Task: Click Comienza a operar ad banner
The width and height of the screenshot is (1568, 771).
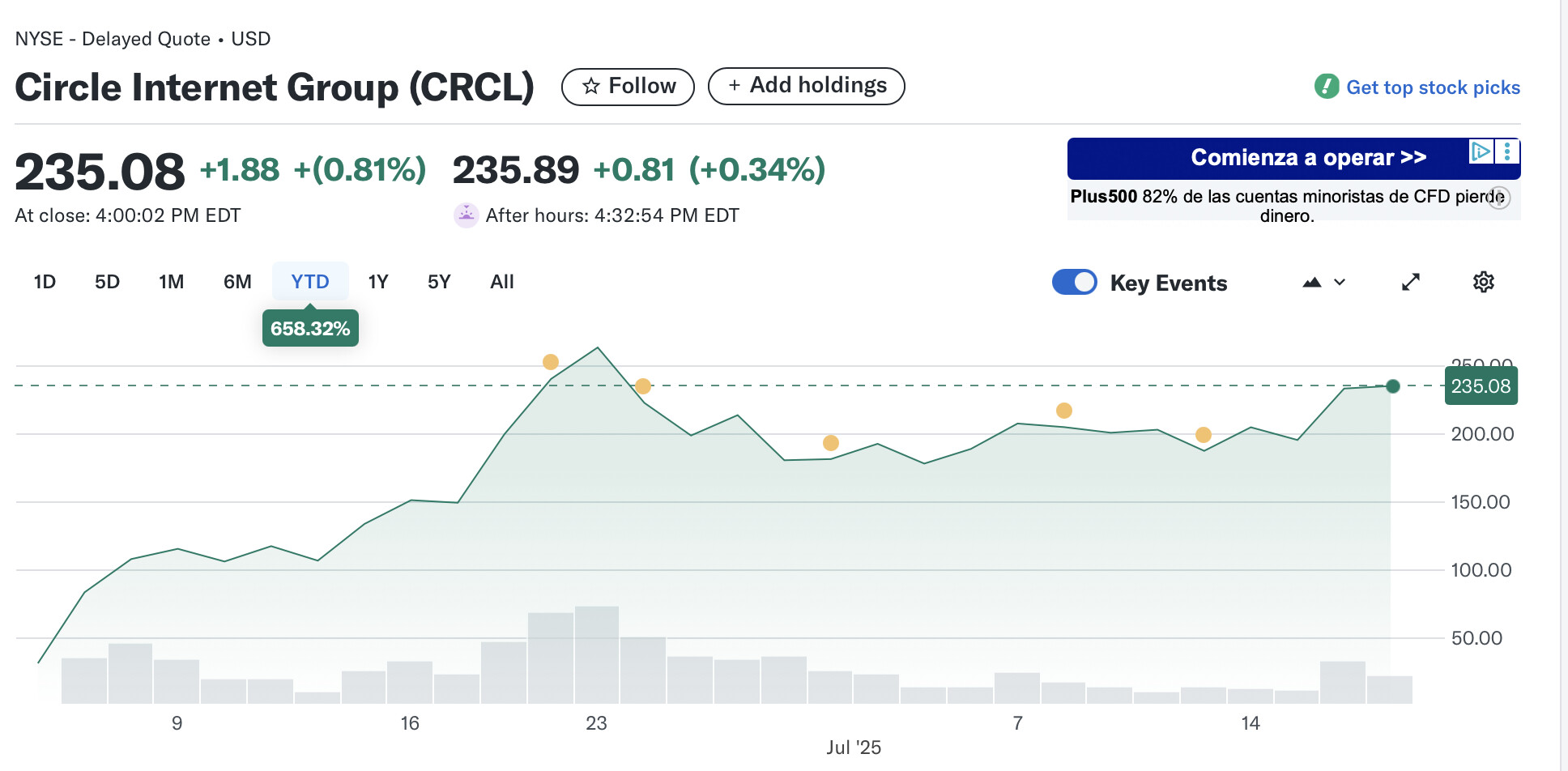Action: click(1293, 158)
